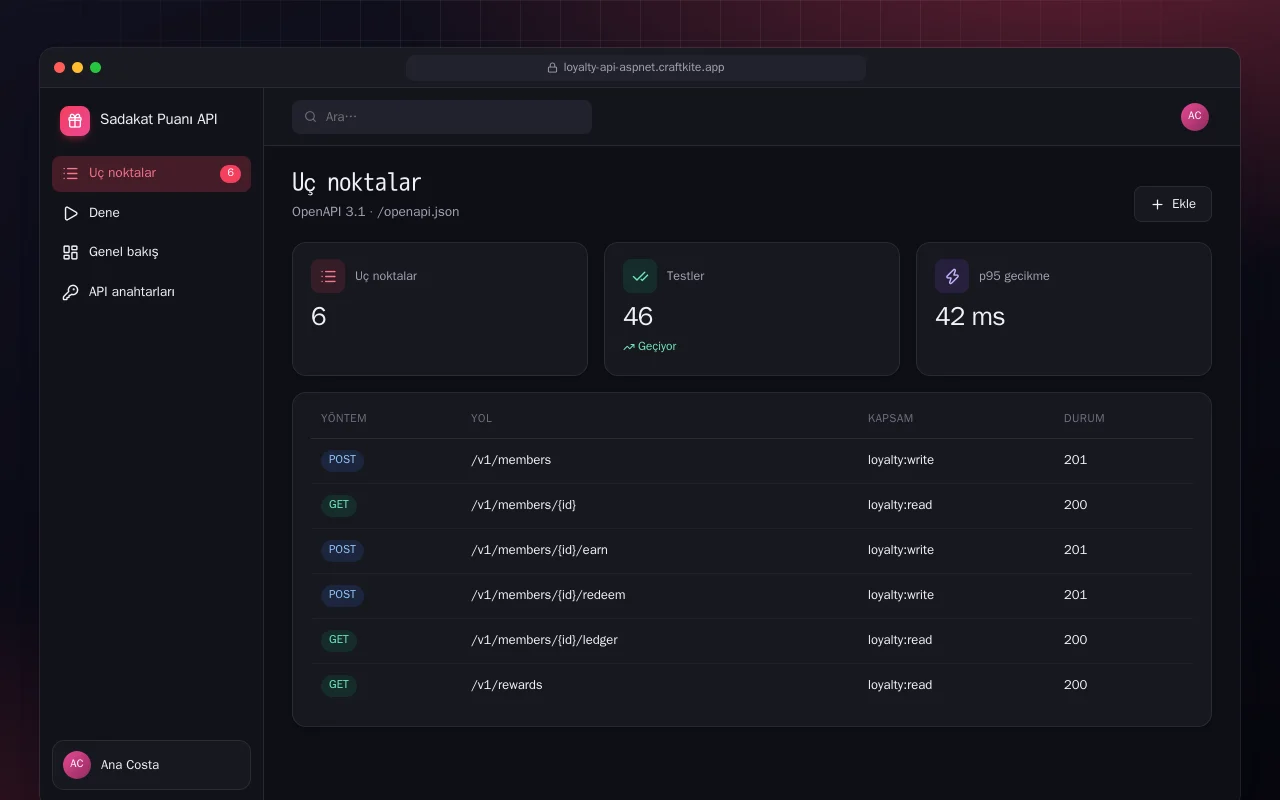Click the gift logo icon beside Sadakat Puanı API
Screen dimensions: 1280x800
pyautogui.click(x=75, y=121)
